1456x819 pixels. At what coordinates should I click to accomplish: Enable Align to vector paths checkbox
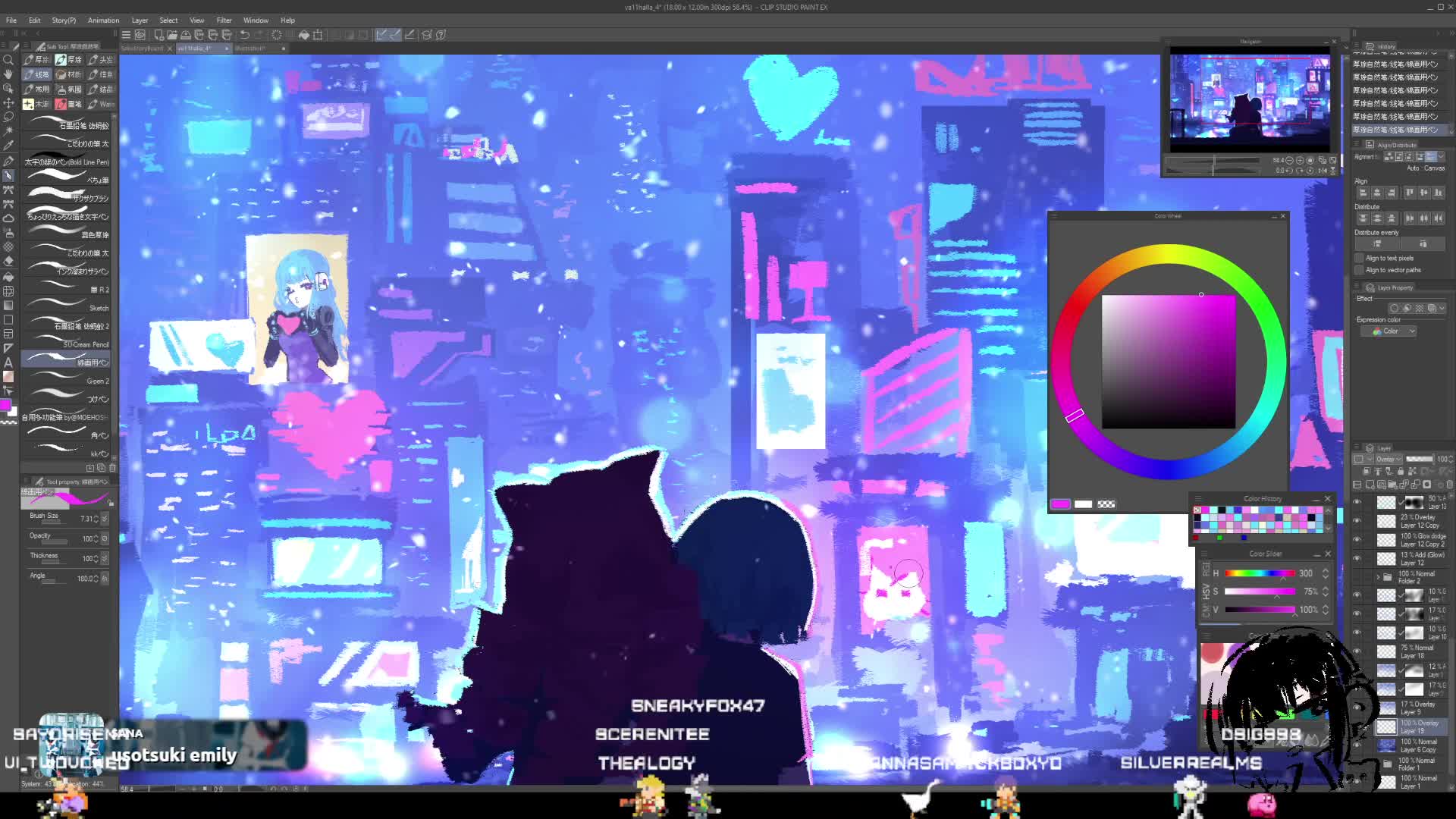pyautogui.click(x=1359, y=270)
